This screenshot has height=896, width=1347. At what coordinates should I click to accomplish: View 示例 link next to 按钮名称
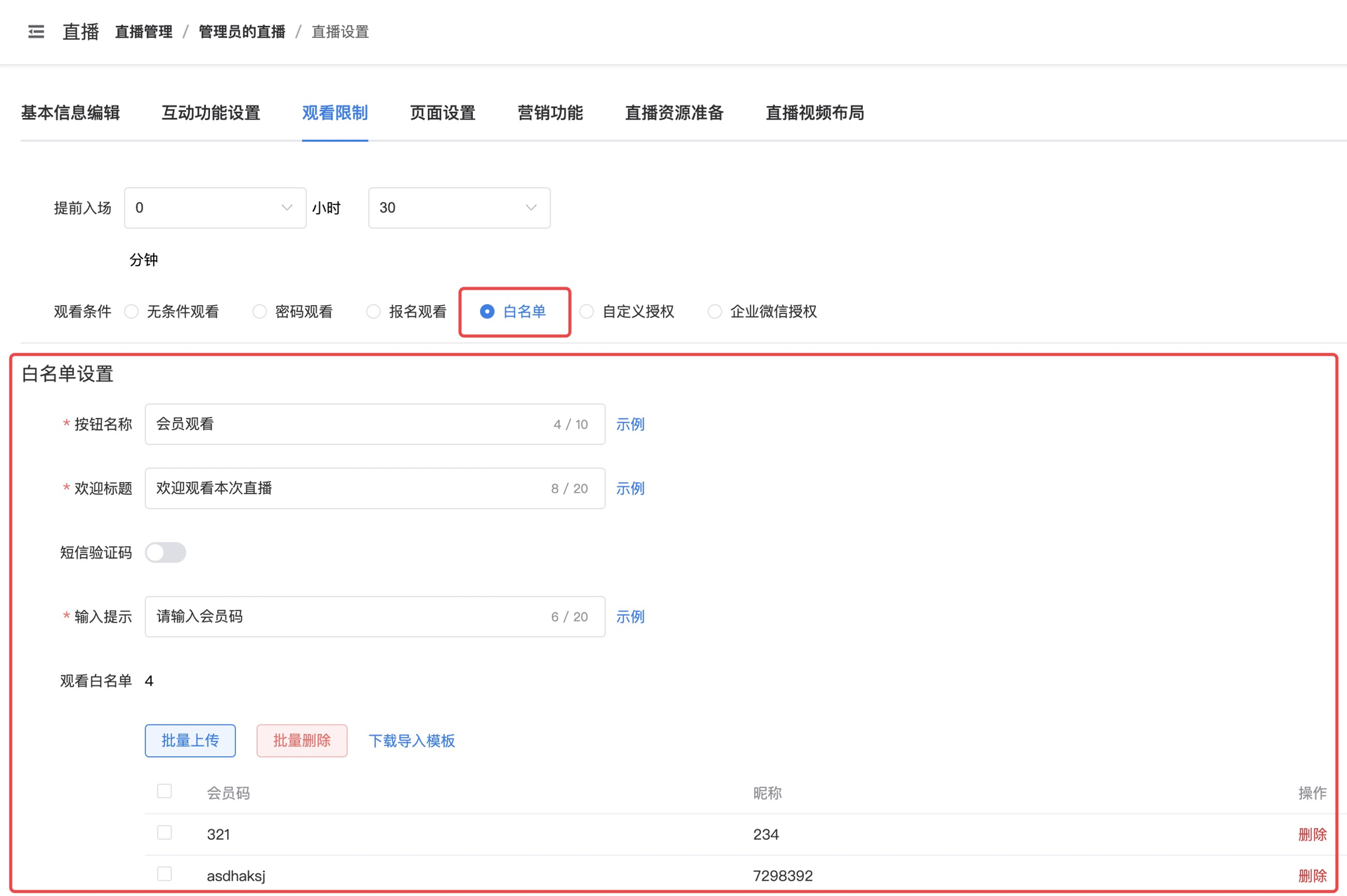tap(630, 424)
